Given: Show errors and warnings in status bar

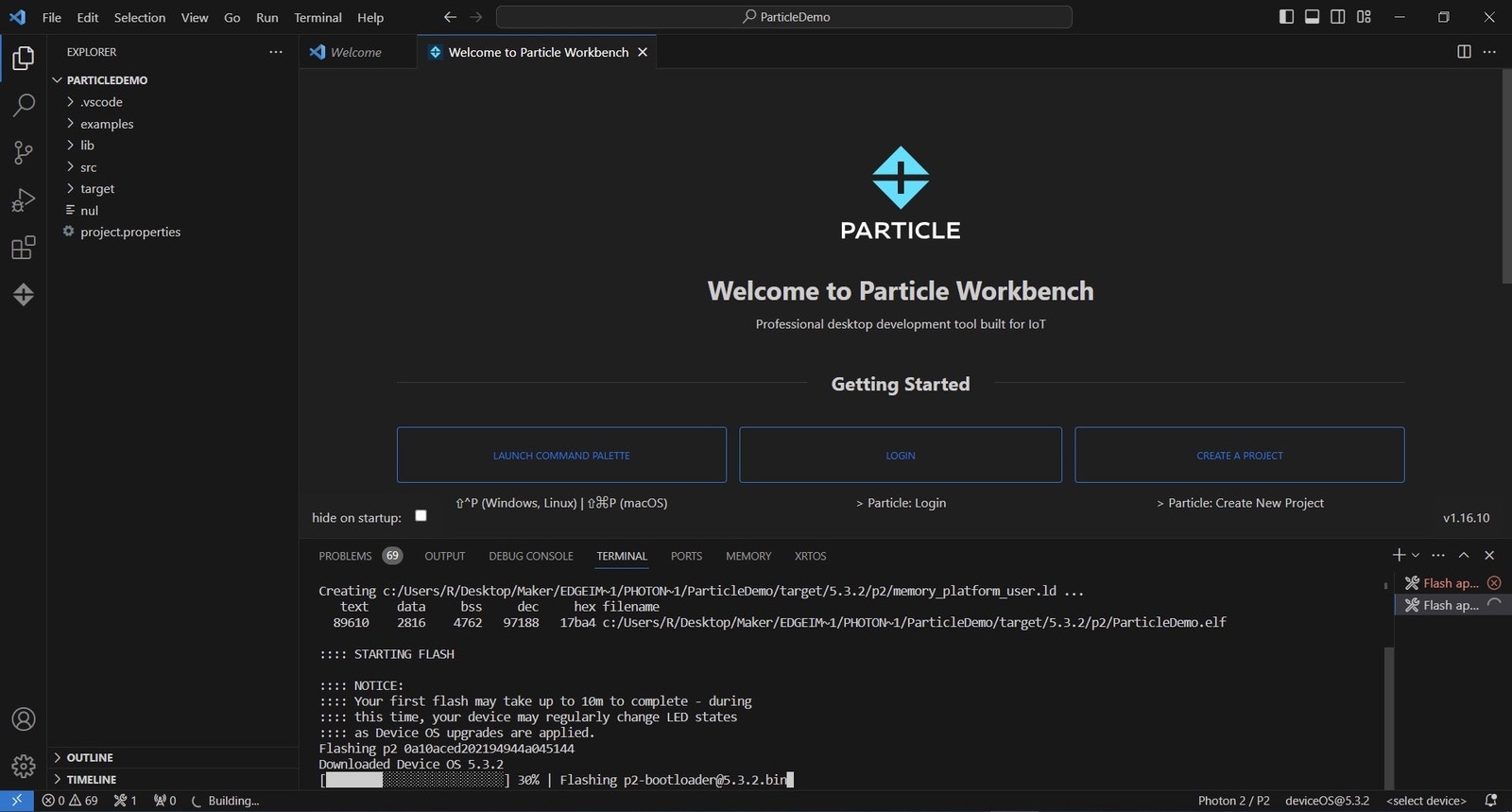Looking at the screenshot, I should [x=70, y=801].
